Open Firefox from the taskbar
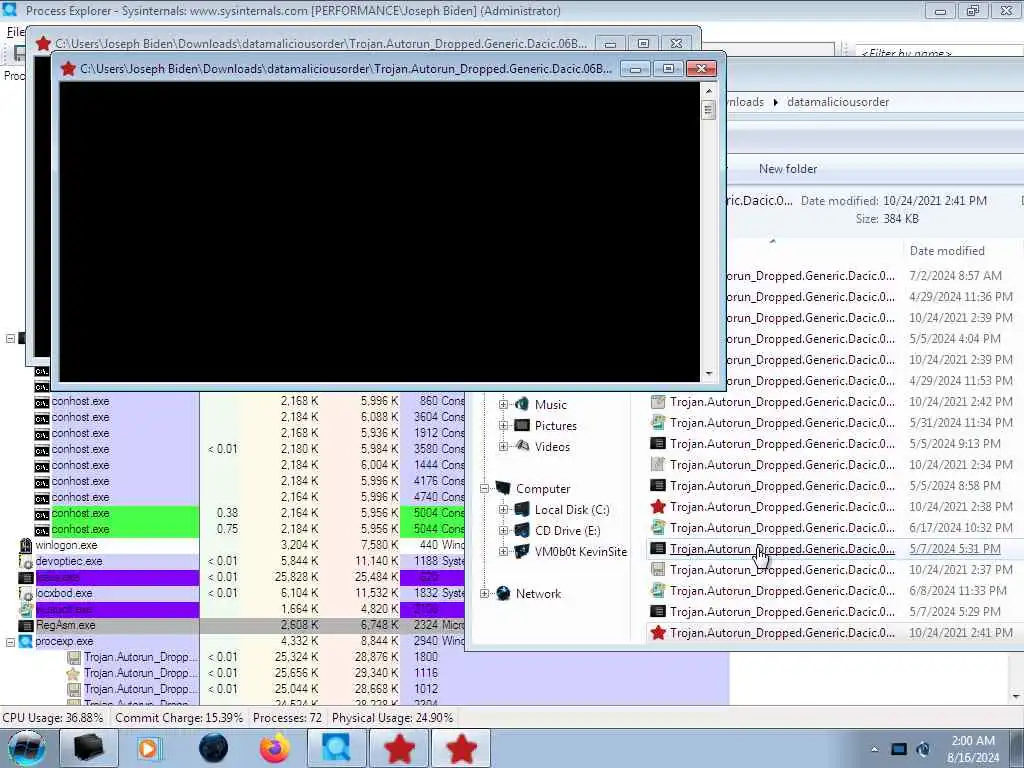The image size is (1024, 768). 274,748
